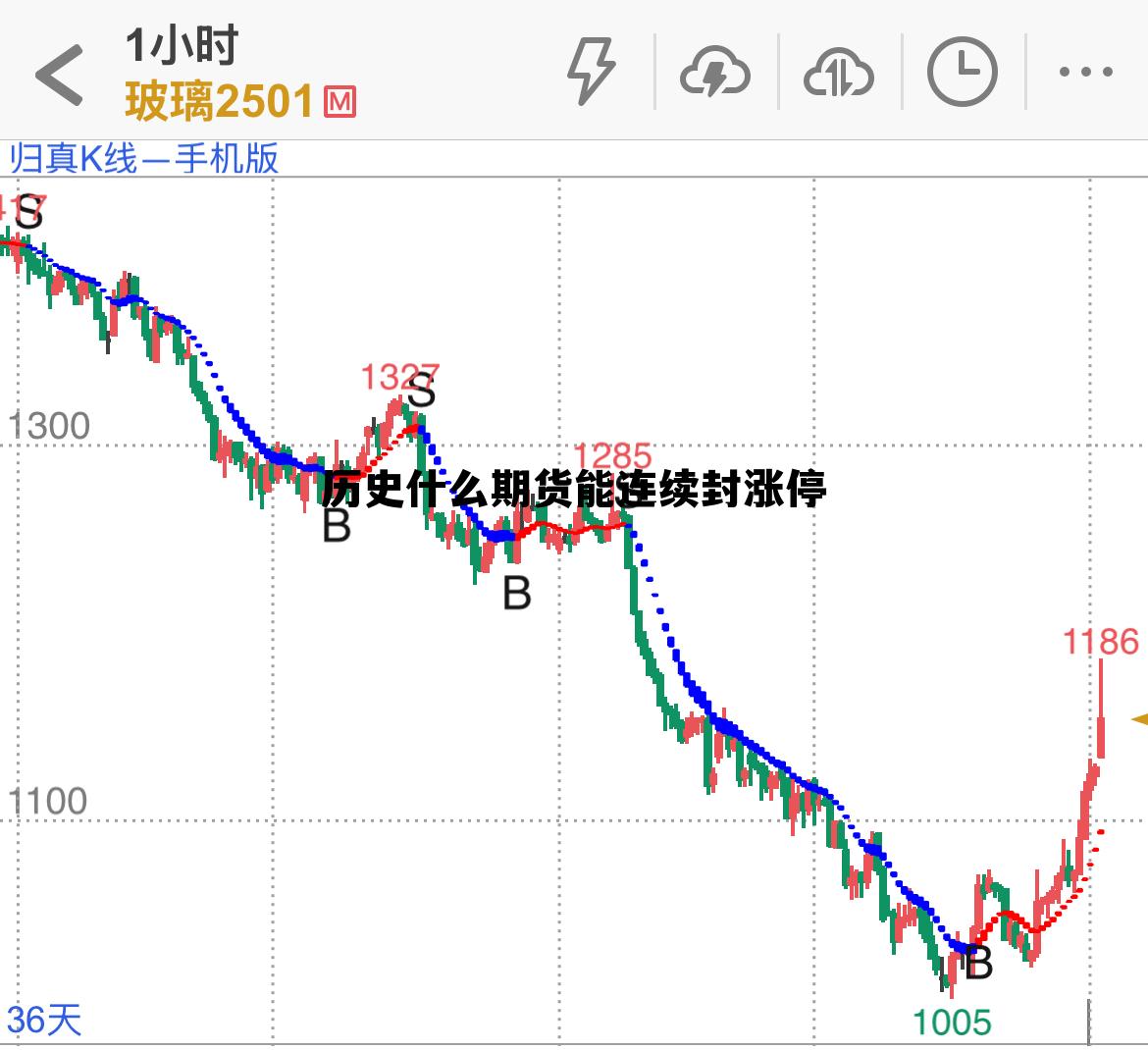Tap the lightning bolt quick trade icon
Screen dimensions: 1148x1050
coord(591,72)
